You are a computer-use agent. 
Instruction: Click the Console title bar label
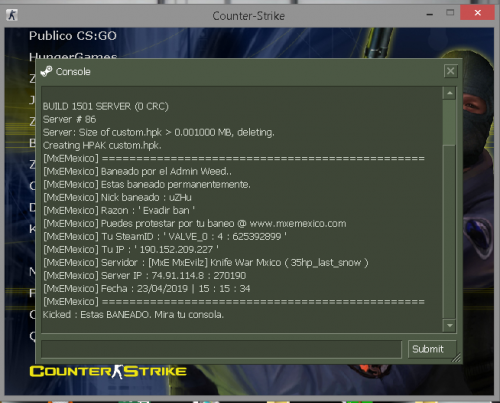tap(73, 72)
